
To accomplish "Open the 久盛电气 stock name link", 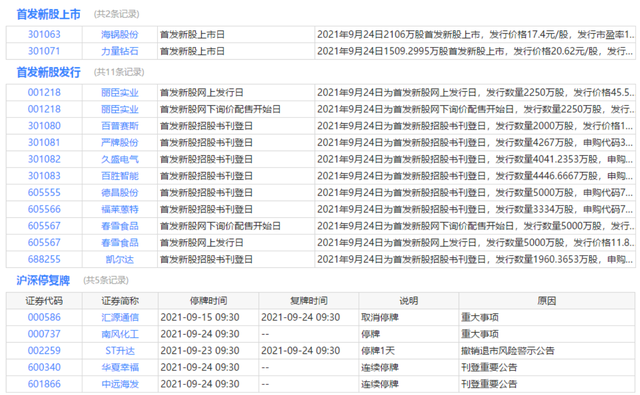I will click(120, 160).
